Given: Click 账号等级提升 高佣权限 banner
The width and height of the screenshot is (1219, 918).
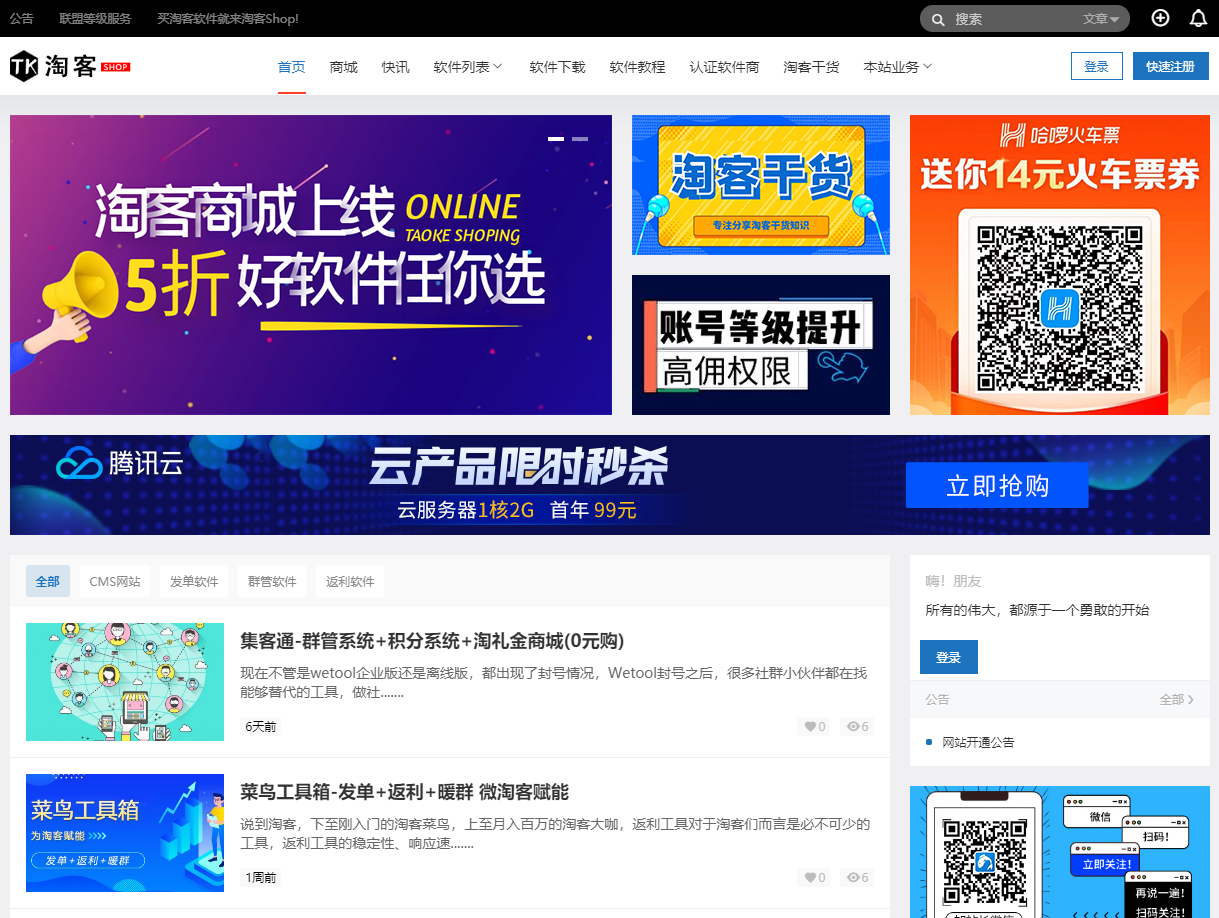Looking at the screenshot, I should point(761,345).
